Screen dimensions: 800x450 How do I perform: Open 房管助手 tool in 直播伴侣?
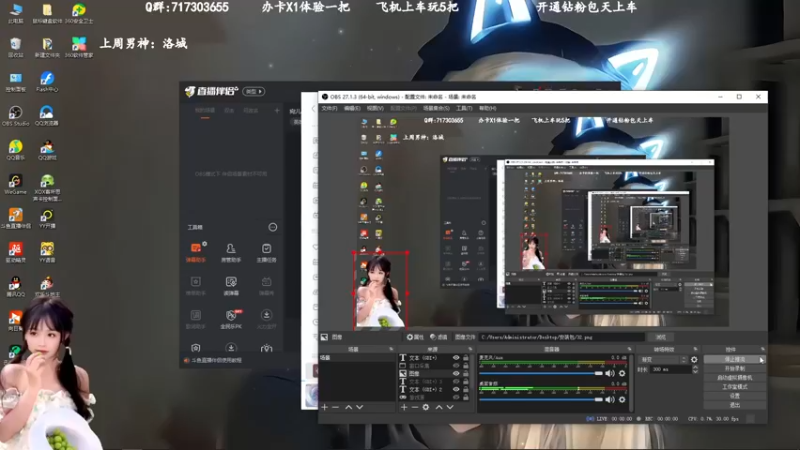pos(231,253)
